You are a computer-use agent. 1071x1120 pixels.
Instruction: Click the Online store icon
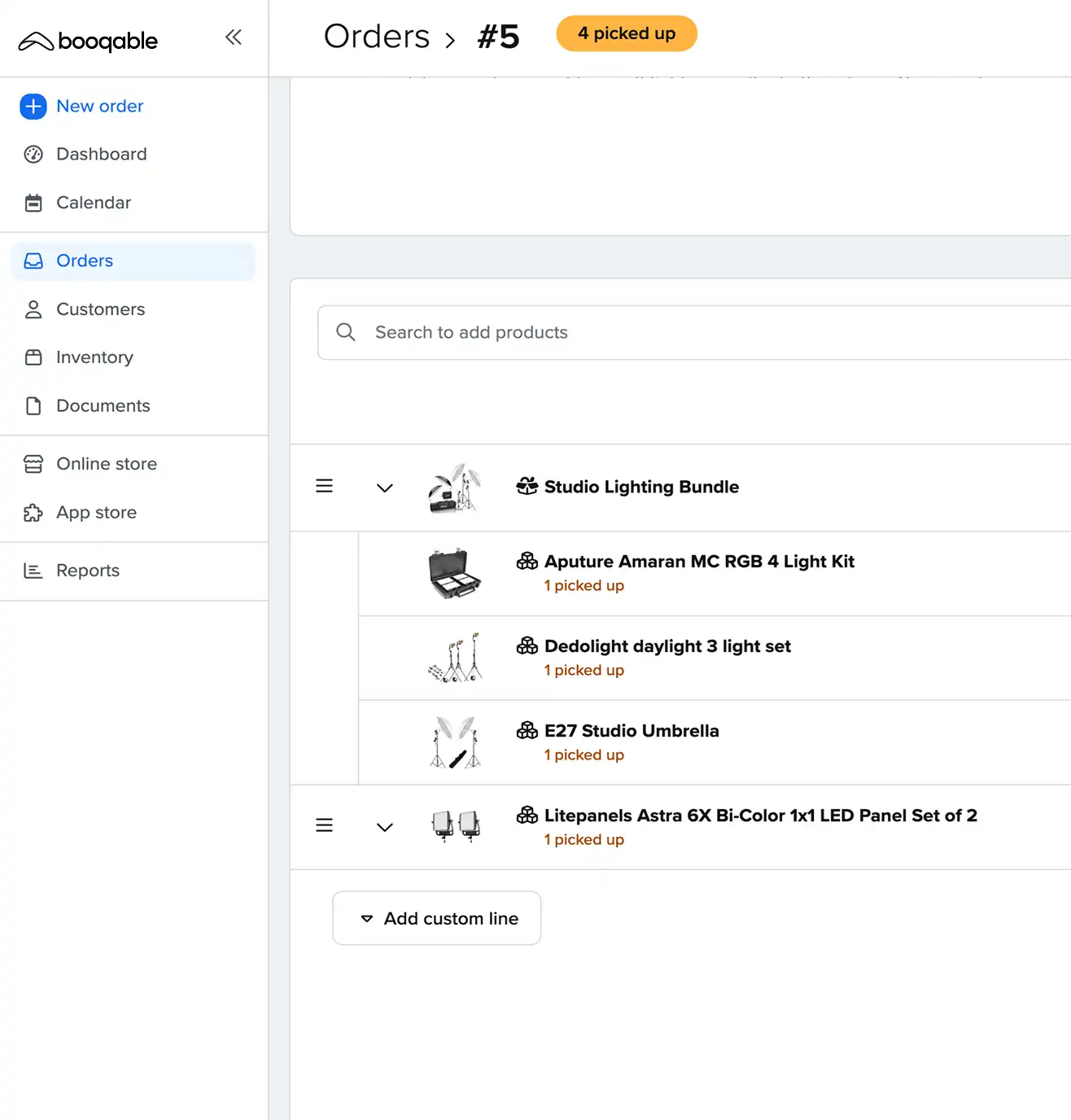tap(33, 464)
